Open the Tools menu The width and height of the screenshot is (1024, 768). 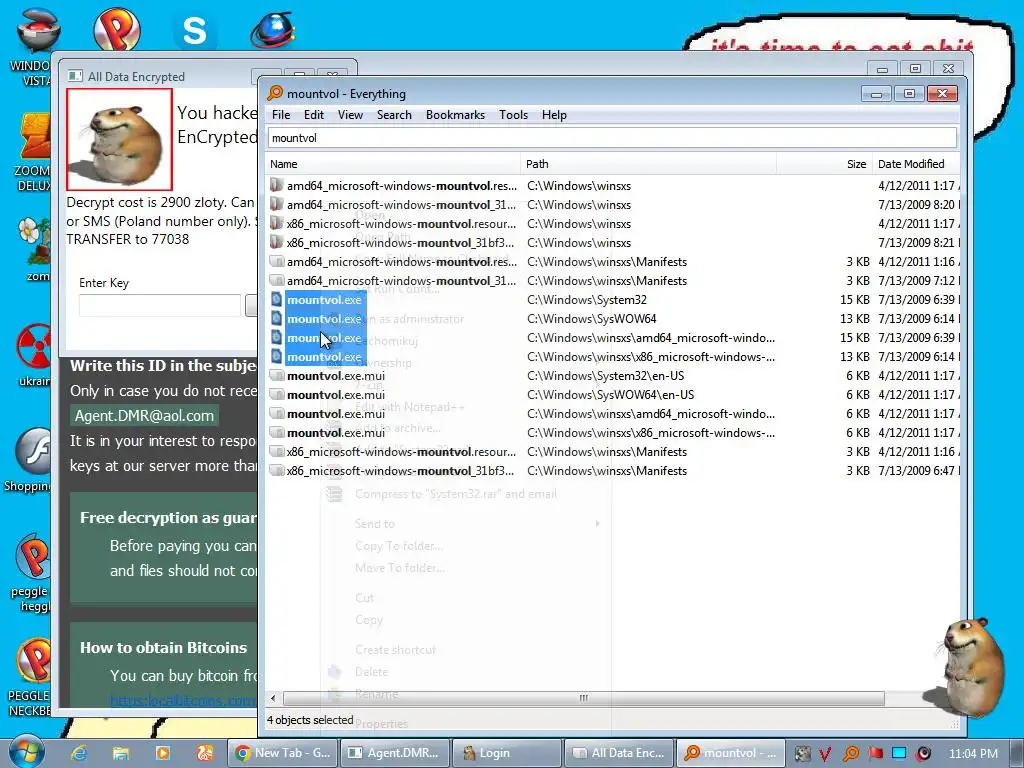(x=513, y=115)
